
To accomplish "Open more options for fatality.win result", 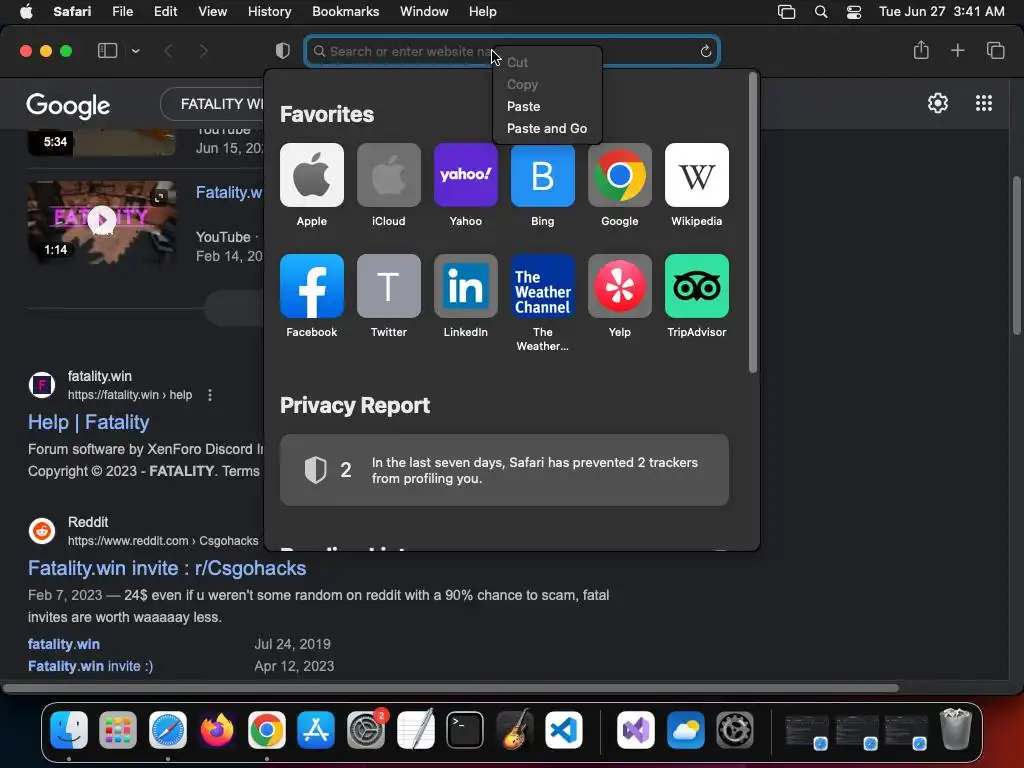I will pyautogui.click(x=210, y=395).
